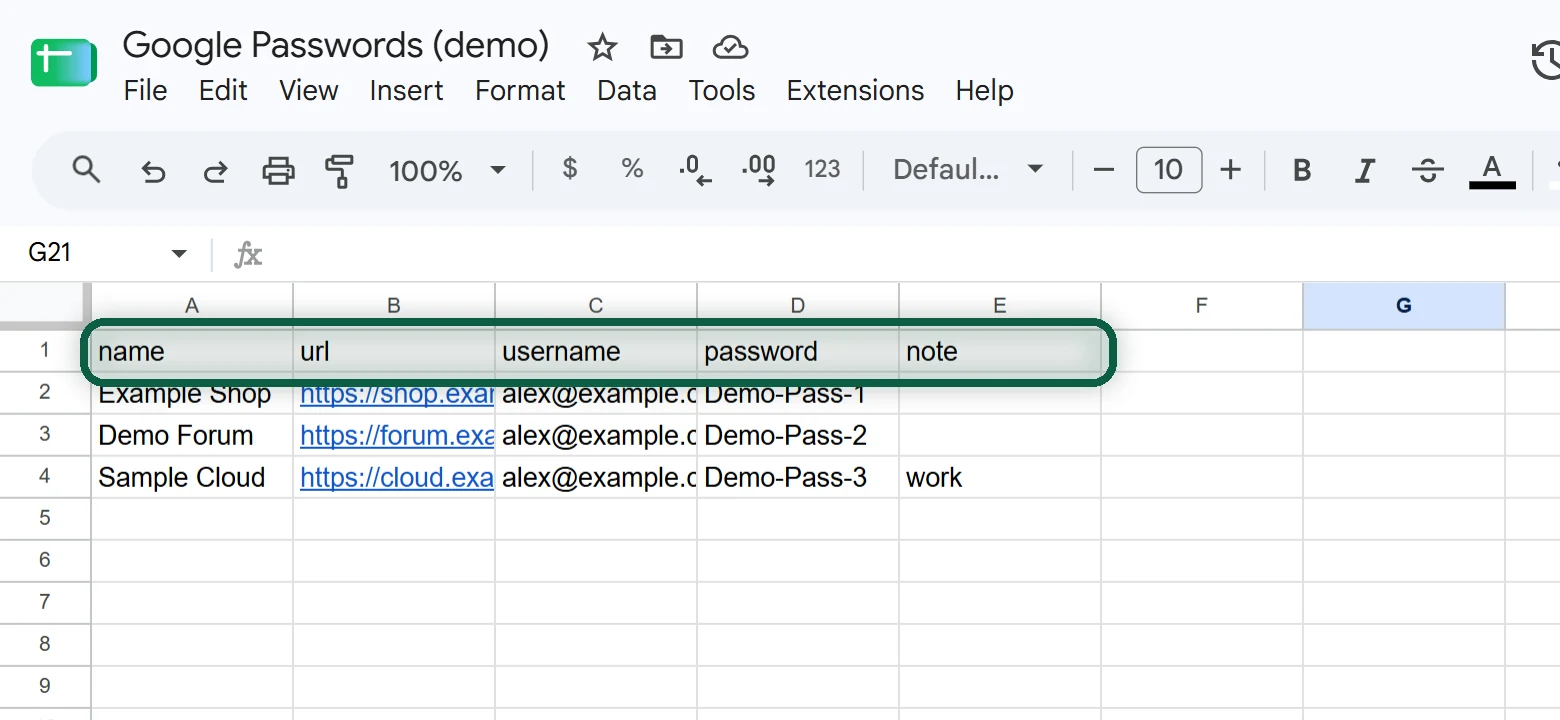Select column A header

click(192, 306)
